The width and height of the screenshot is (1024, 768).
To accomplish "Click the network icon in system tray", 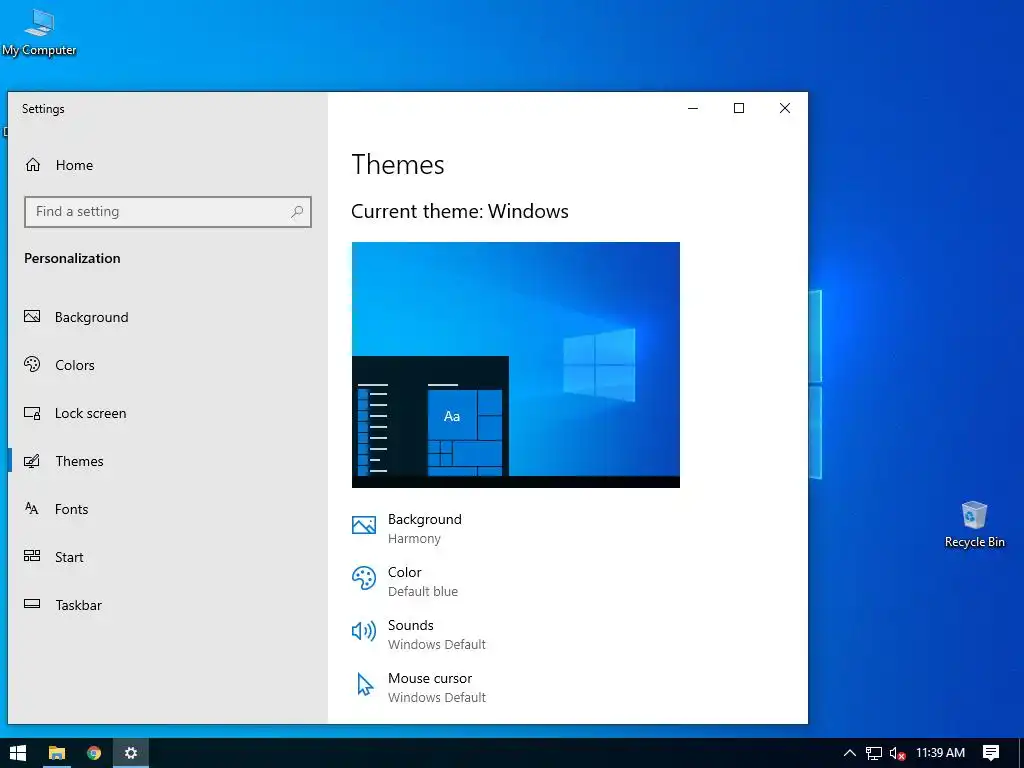I will [874, 753].
